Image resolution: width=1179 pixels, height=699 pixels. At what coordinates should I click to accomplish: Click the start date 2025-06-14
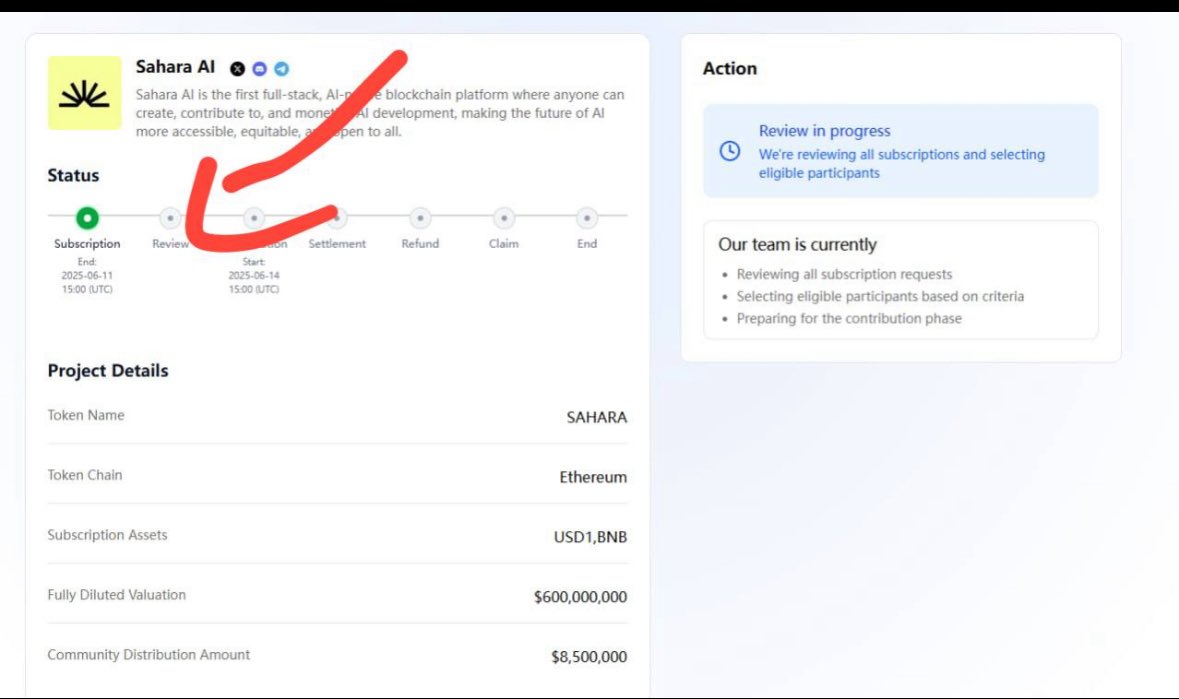point(254,275)
